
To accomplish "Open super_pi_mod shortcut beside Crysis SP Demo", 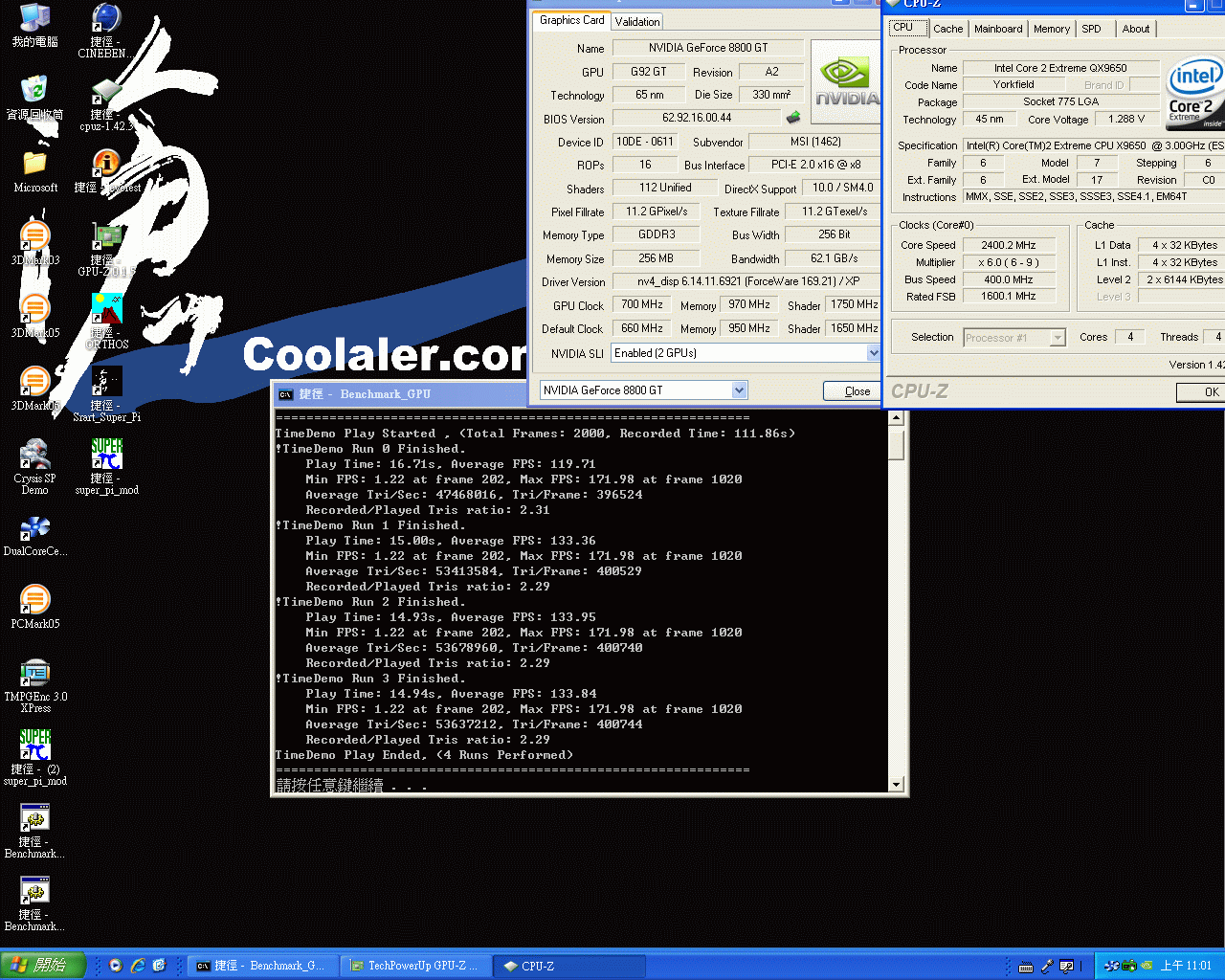I will [x=106, y=467].
